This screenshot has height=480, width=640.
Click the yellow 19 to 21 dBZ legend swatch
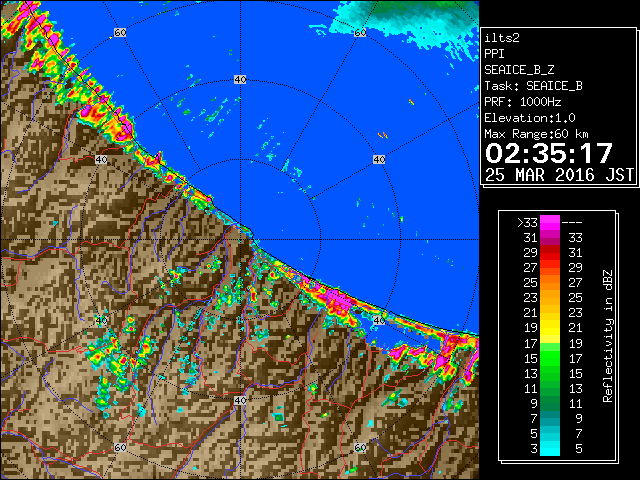[549, 328]
